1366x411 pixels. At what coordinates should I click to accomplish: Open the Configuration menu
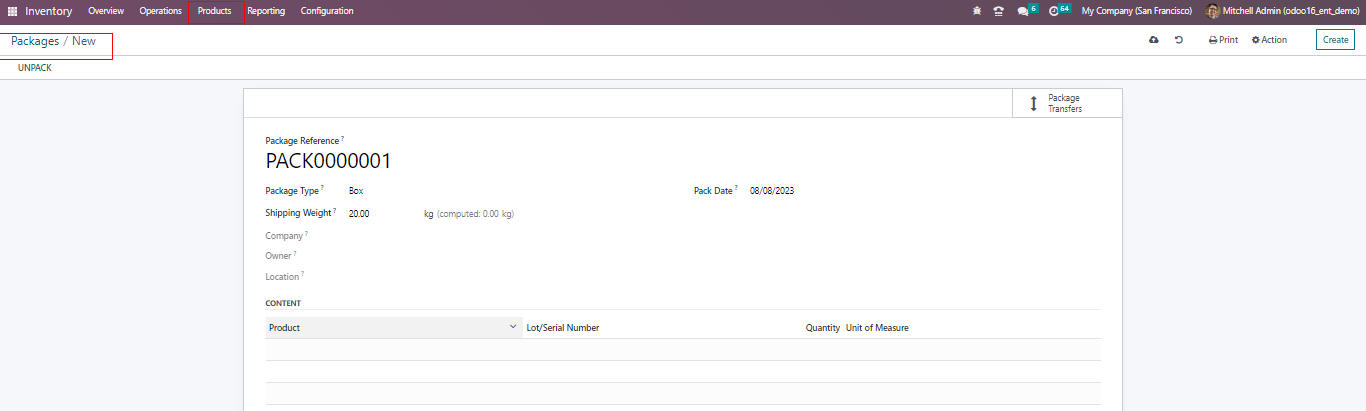coord(327,11)
